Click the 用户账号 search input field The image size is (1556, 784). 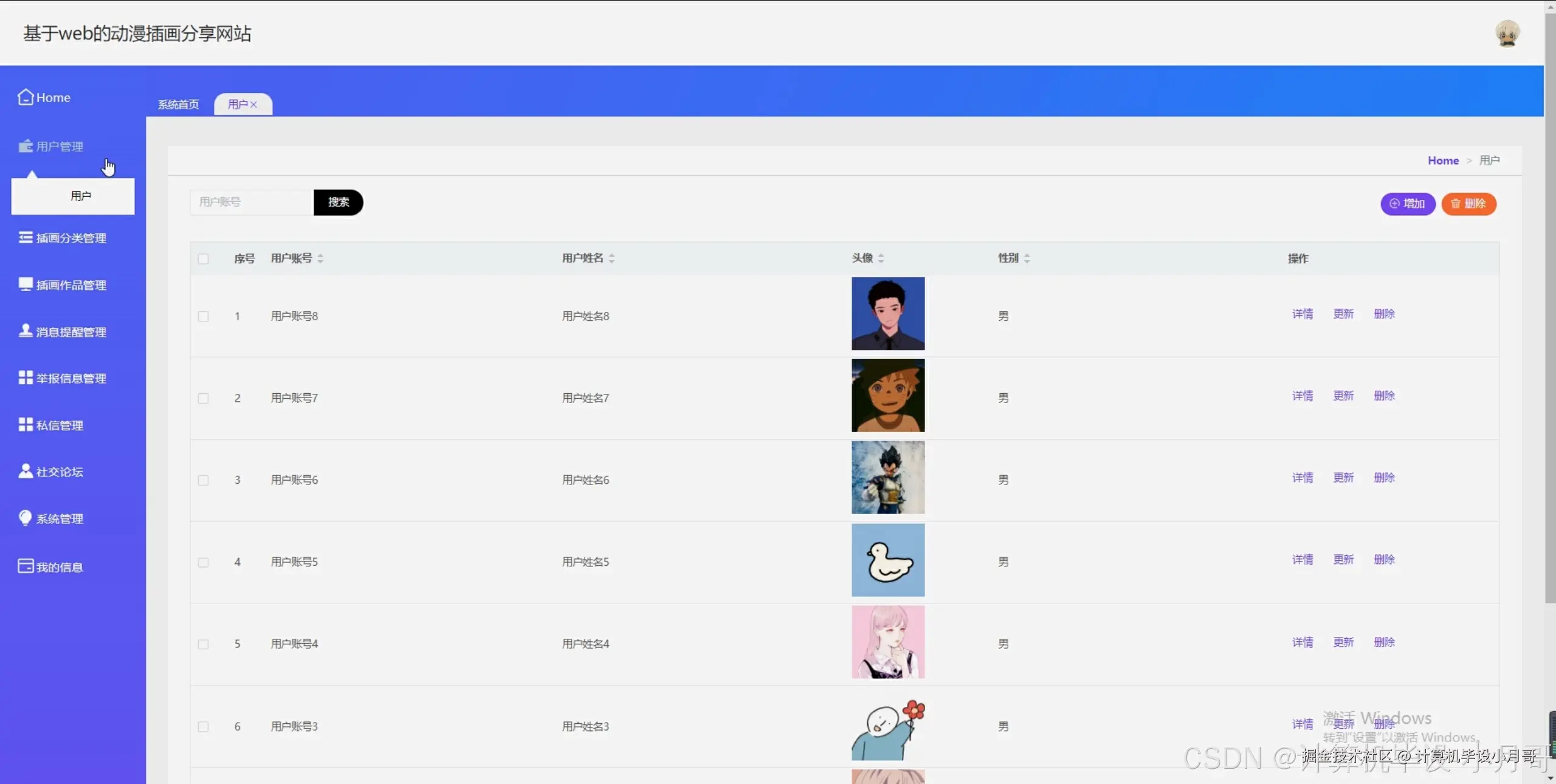pyautogui.click(x=252, y=202)
